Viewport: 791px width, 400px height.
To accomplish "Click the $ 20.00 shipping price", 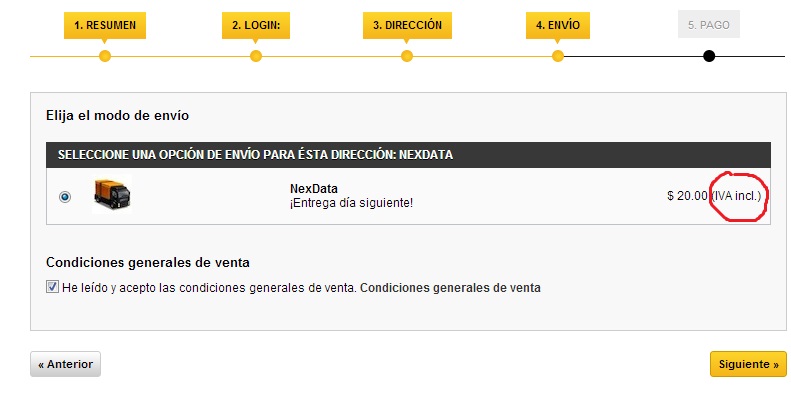I will click(687, 196).
